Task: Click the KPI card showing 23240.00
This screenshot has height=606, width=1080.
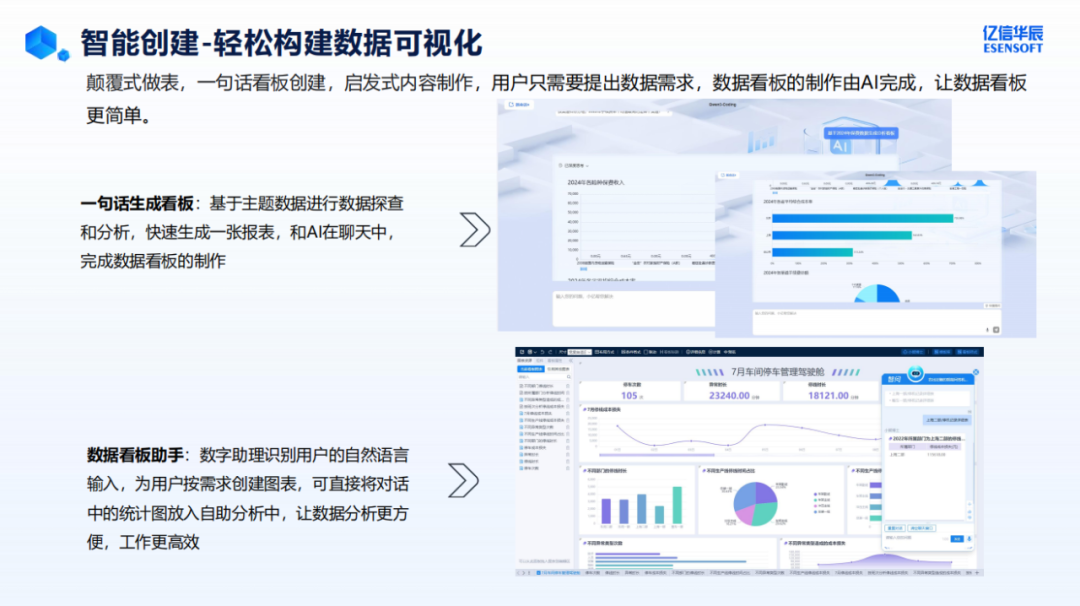Action: point(731,390)
